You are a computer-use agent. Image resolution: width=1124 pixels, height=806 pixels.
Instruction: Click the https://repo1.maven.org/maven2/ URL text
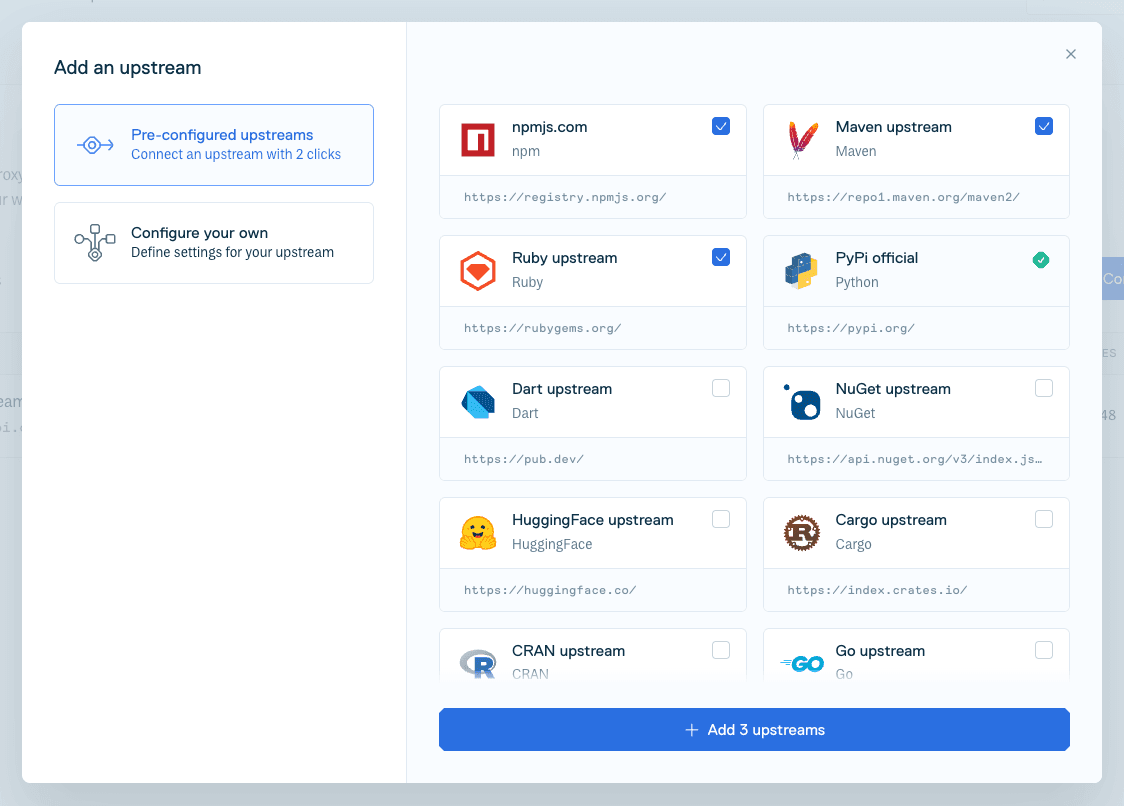903,197
